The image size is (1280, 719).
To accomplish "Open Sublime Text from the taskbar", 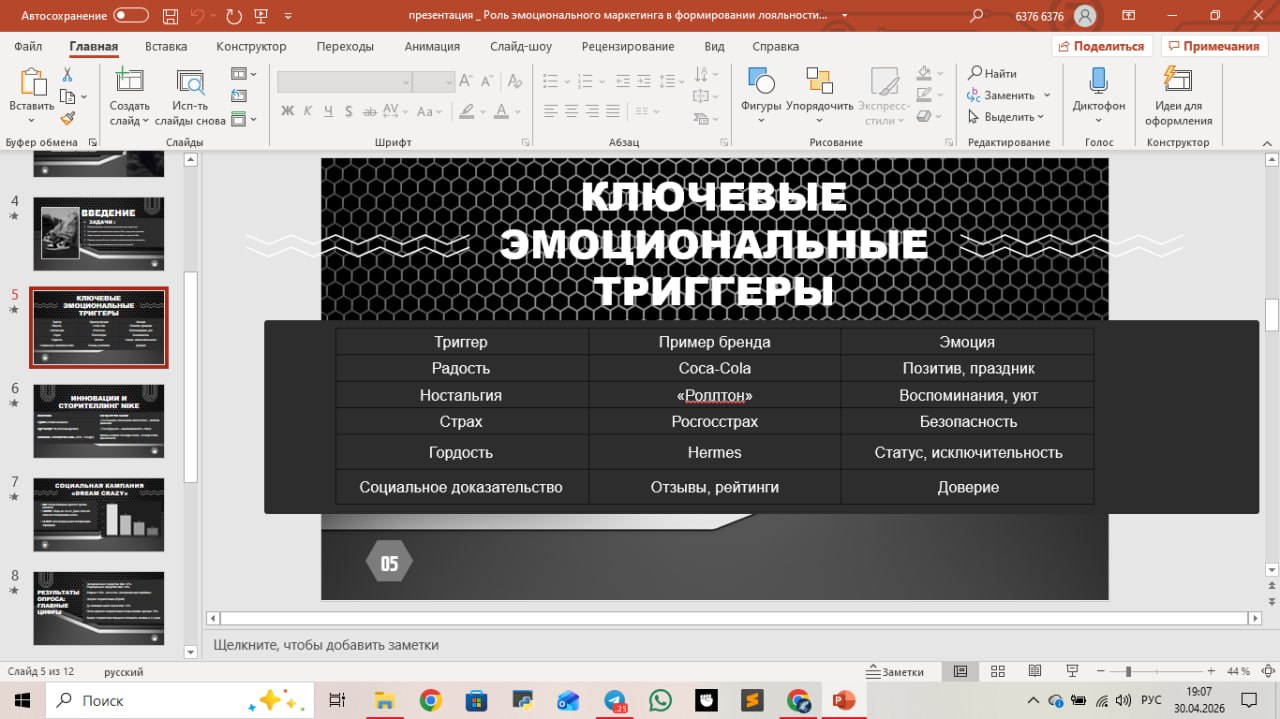I will click(x=752, y=700).
